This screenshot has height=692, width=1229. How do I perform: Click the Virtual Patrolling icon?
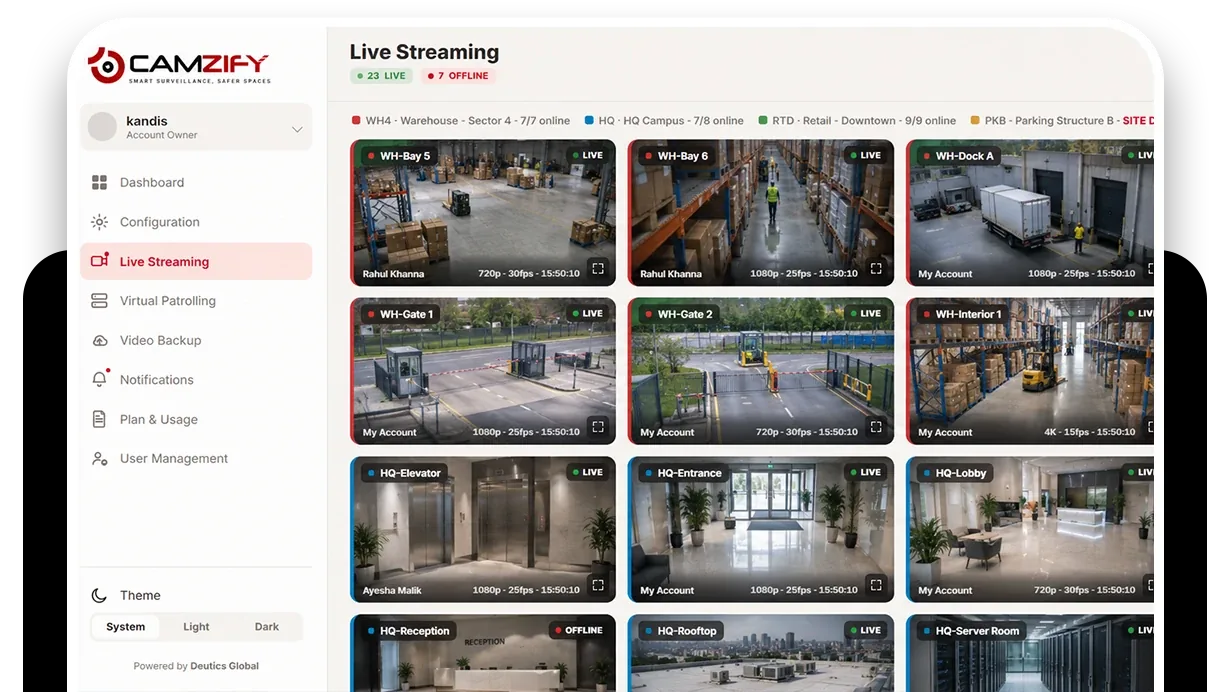pyautogui.click(x=99, y=301)
